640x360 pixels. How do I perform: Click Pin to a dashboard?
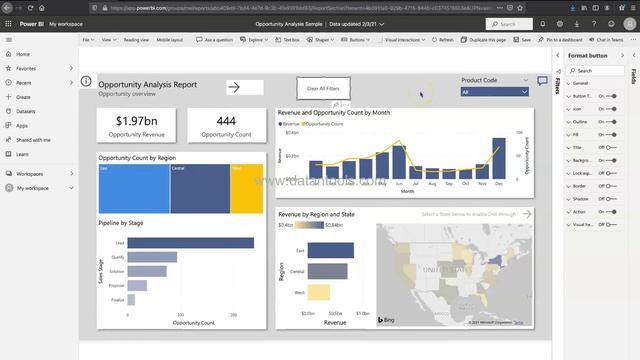tap(560, 40)
